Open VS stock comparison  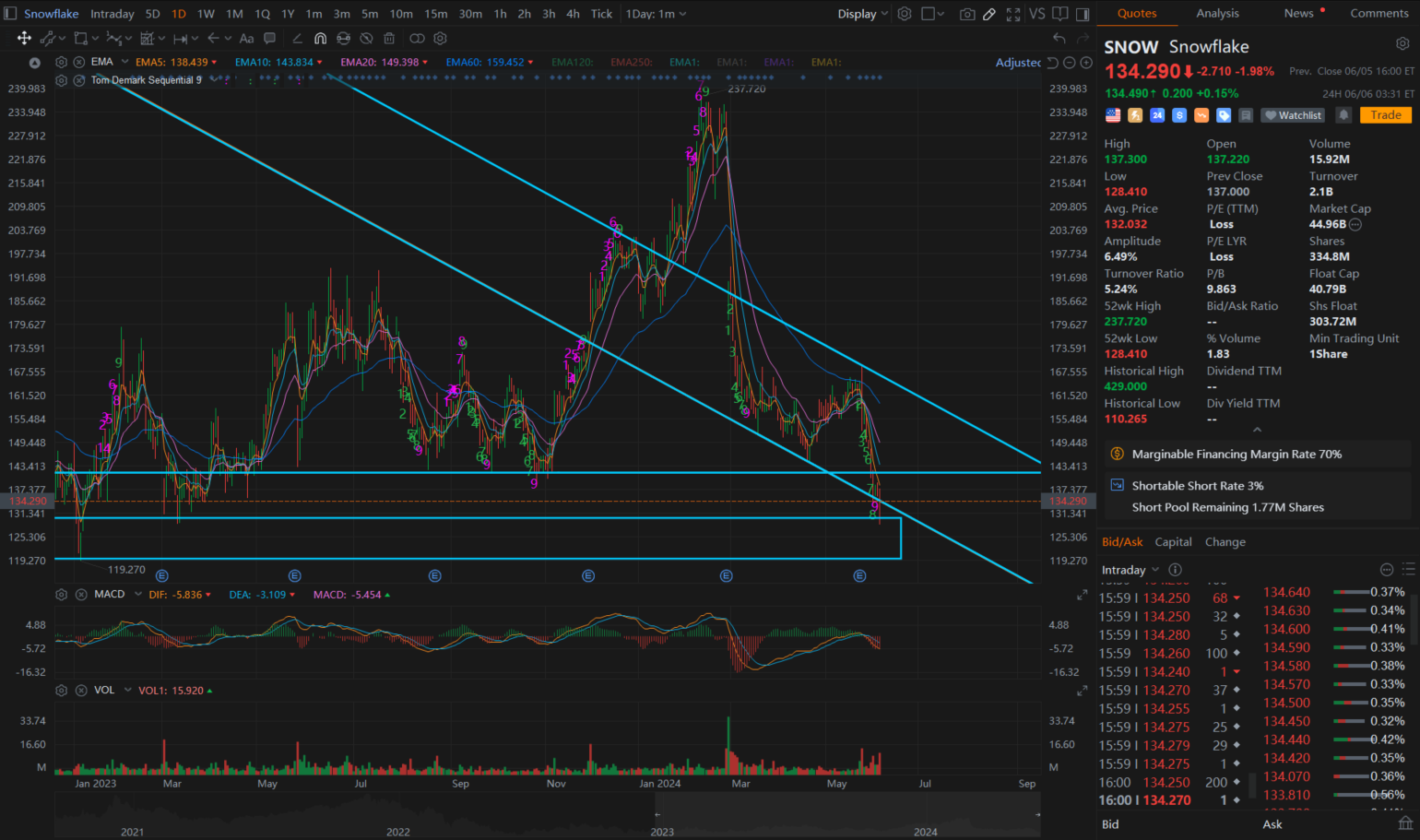click(1037, 14)
